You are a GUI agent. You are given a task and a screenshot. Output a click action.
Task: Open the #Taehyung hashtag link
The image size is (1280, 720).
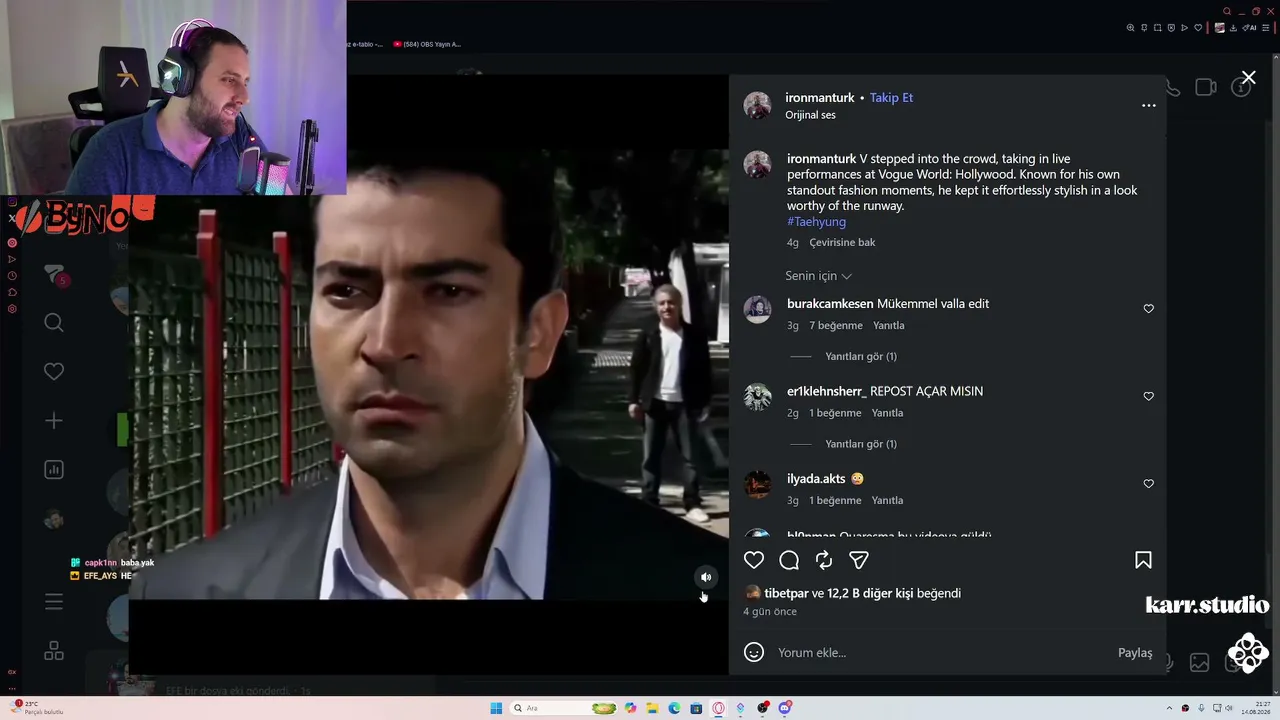816,222
